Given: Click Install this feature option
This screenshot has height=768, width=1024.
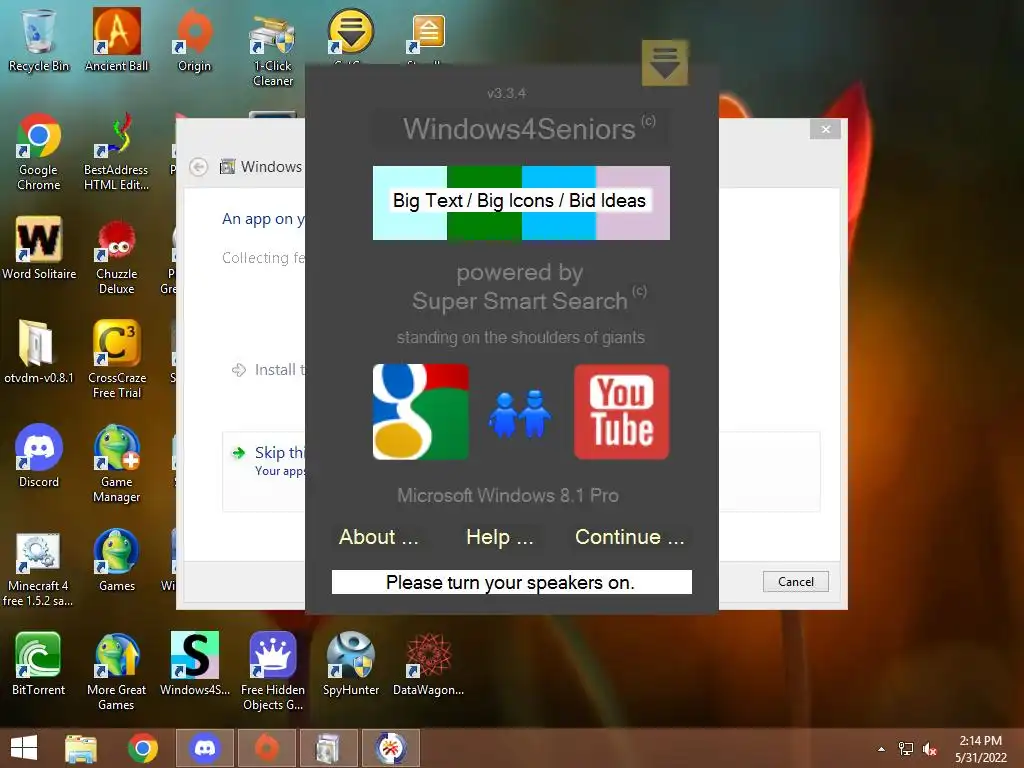Looking at the screenshot, I should [268, 370].
